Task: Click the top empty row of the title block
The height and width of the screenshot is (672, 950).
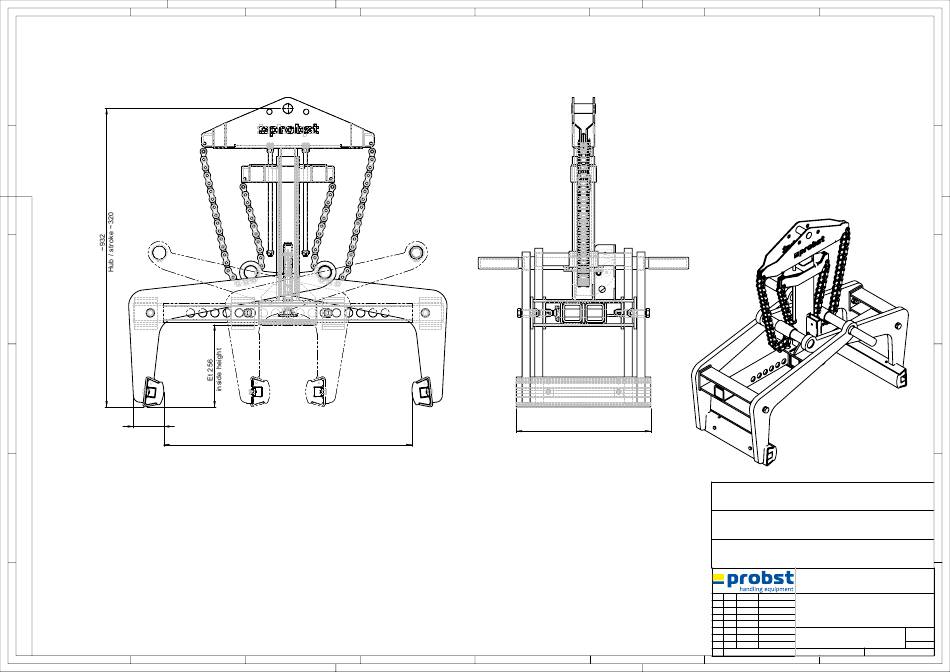Action: click(821, 496)
